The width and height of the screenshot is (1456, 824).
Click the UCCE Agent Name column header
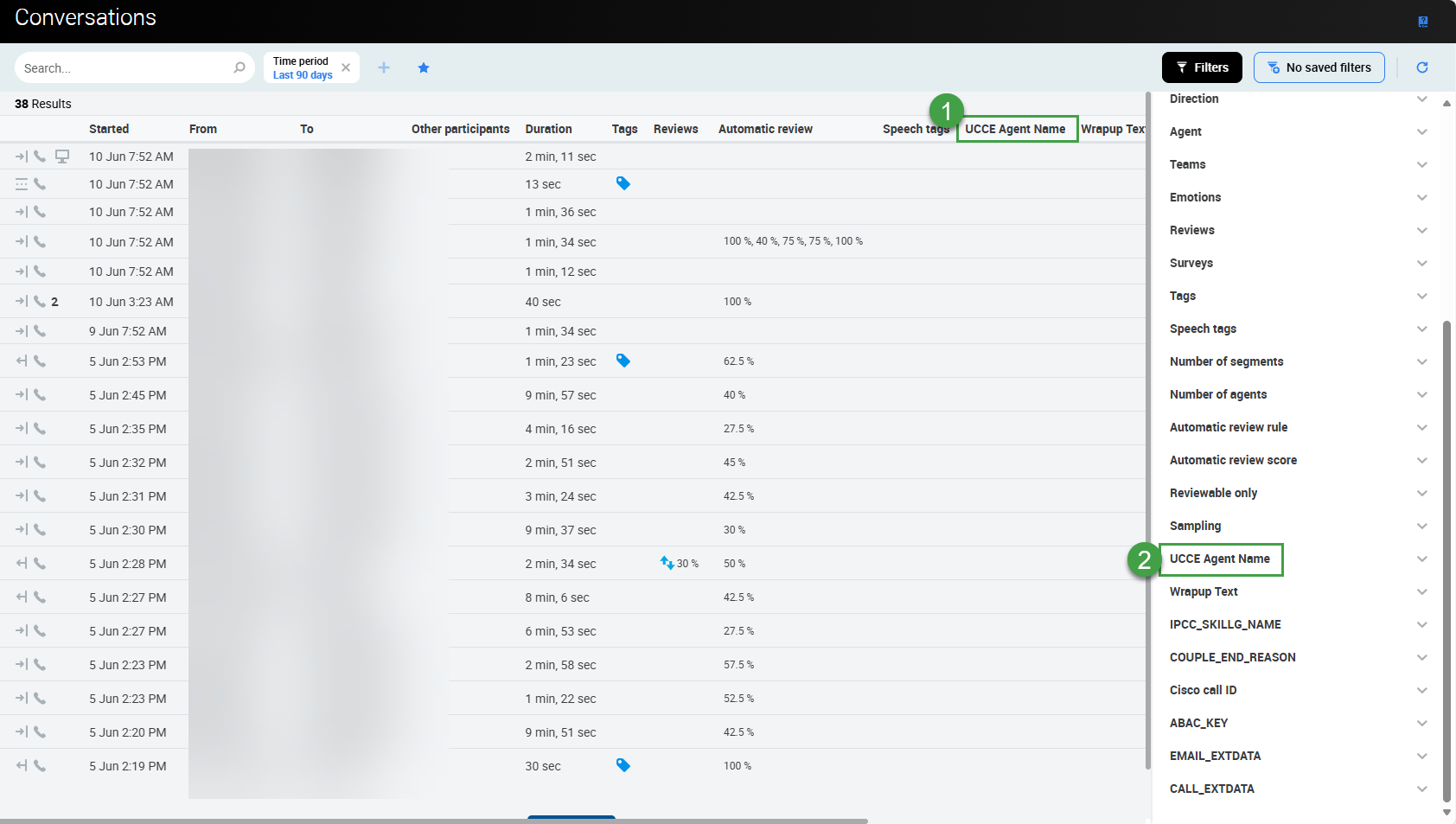[1015, 129]
